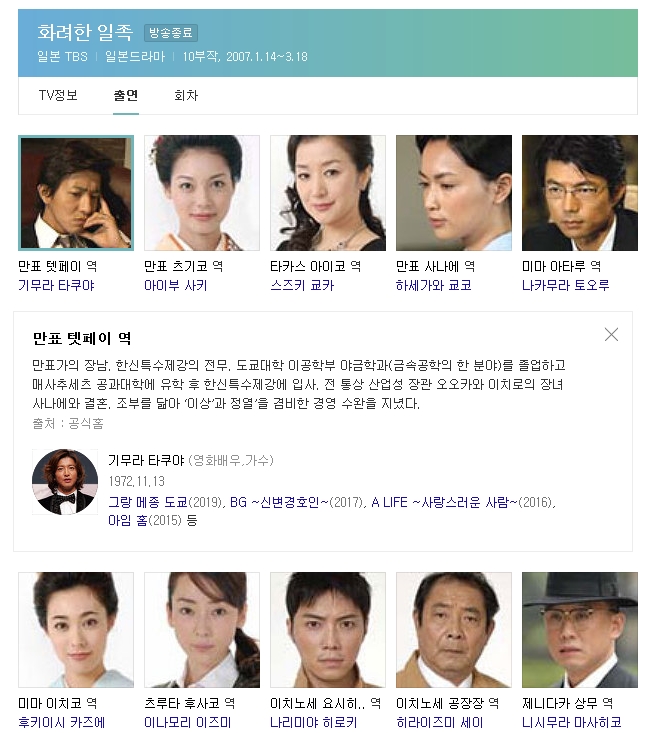This screenshot has height=733, width=648.
Task: Close the 만표 텟페이 역 detail panel
Action: click(611, 335)
